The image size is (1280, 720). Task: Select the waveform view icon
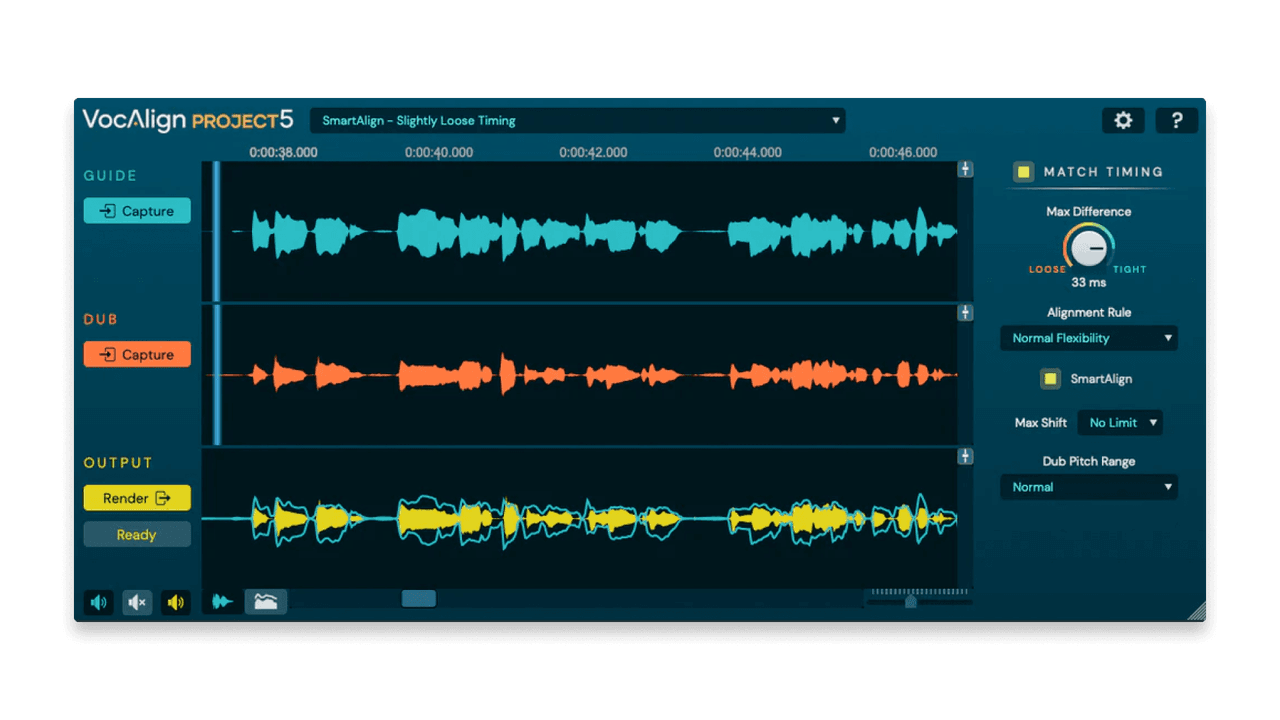222,601
